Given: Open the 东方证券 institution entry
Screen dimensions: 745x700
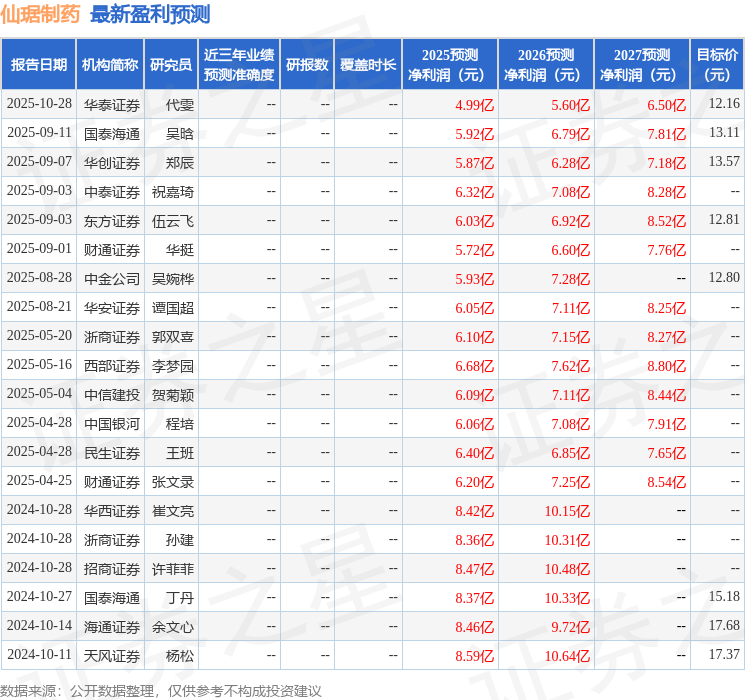Looking at the screenshot, I should point(111,220).
